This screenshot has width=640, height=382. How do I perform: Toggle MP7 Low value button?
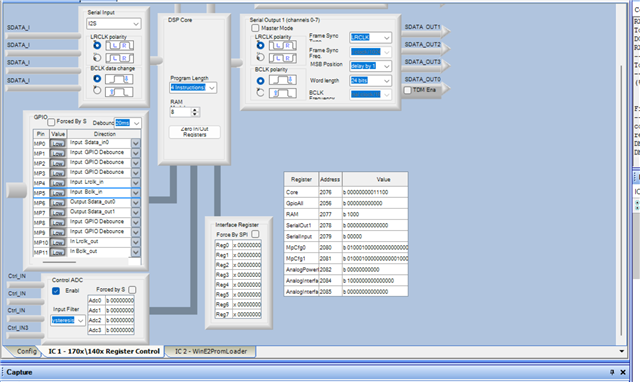[58, 213]
